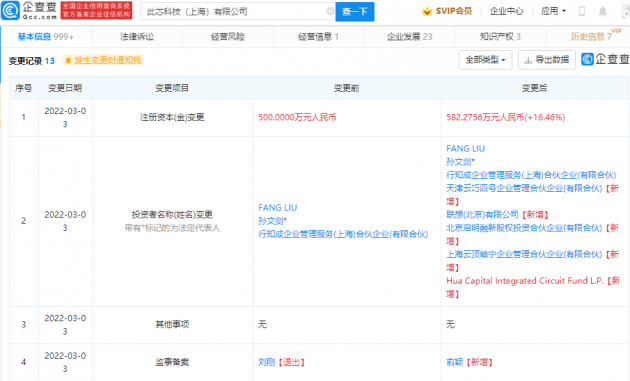Click the 导出数据 export button
Image resolution: width=630 pixels, height=381 pixels.
547,60
